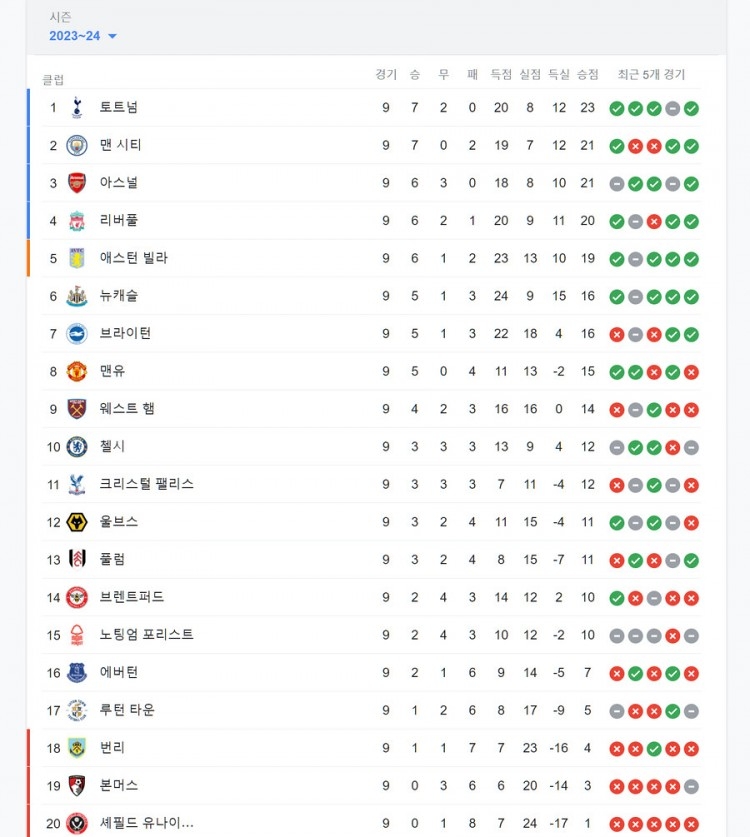Click the dropdown arrow beside 2023~24

point(112,36)
